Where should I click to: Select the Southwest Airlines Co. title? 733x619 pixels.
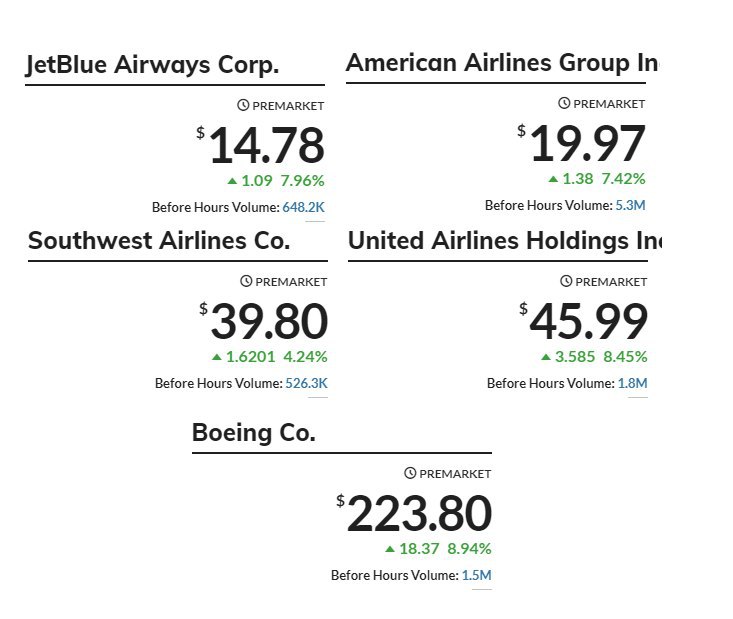(159, 241)
